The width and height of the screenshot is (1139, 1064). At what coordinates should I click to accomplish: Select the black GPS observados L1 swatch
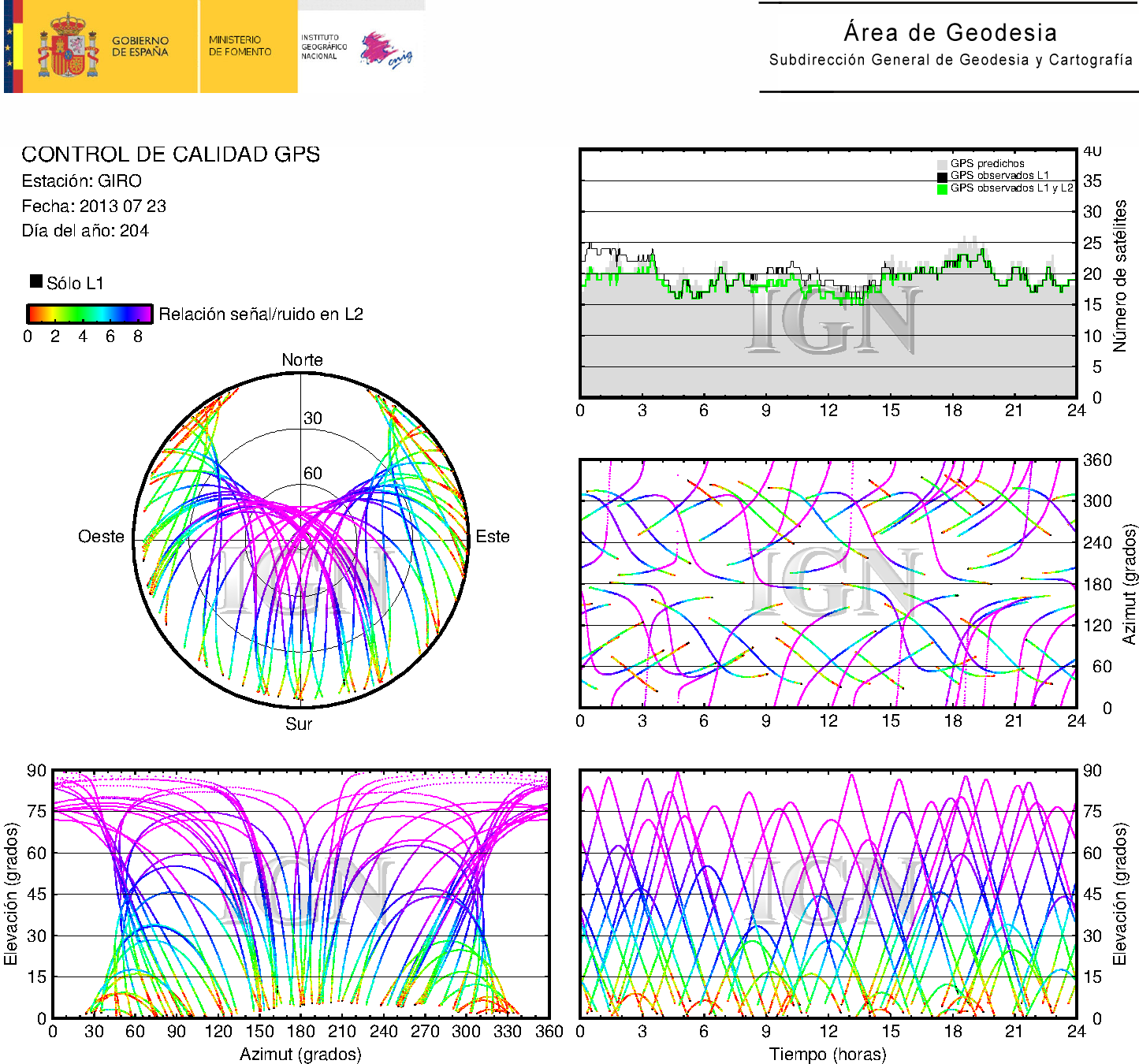pos(942,176)
